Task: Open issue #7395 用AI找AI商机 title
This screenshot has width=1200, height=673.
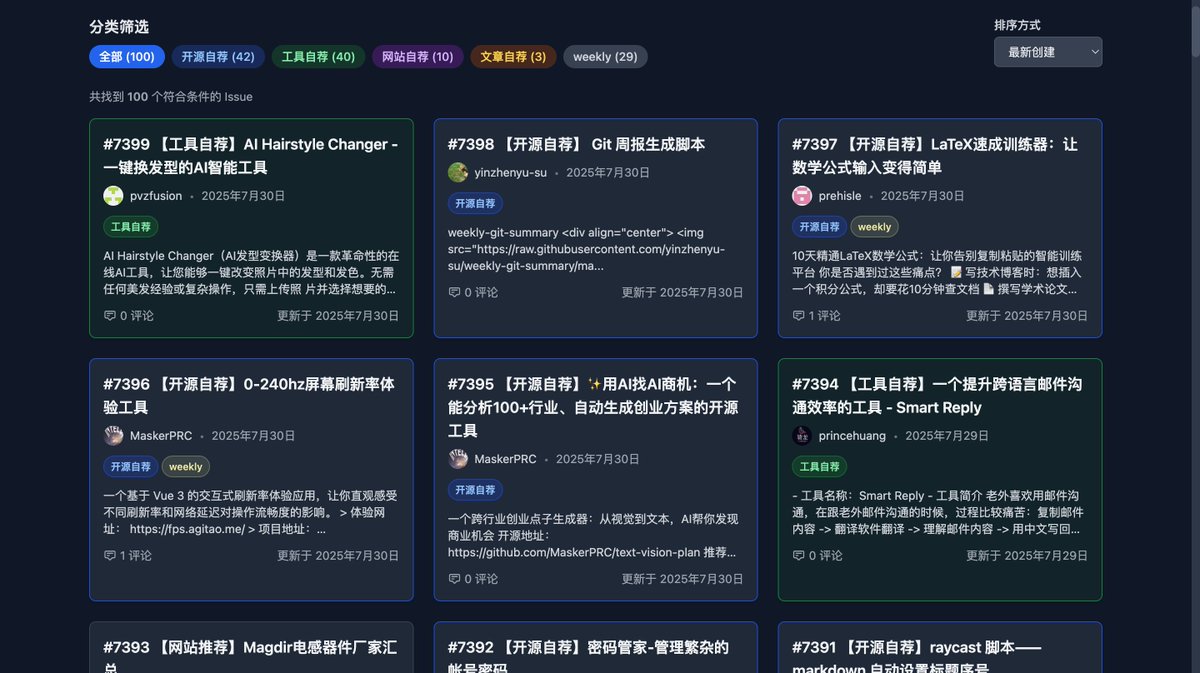Action: point(593,407)
